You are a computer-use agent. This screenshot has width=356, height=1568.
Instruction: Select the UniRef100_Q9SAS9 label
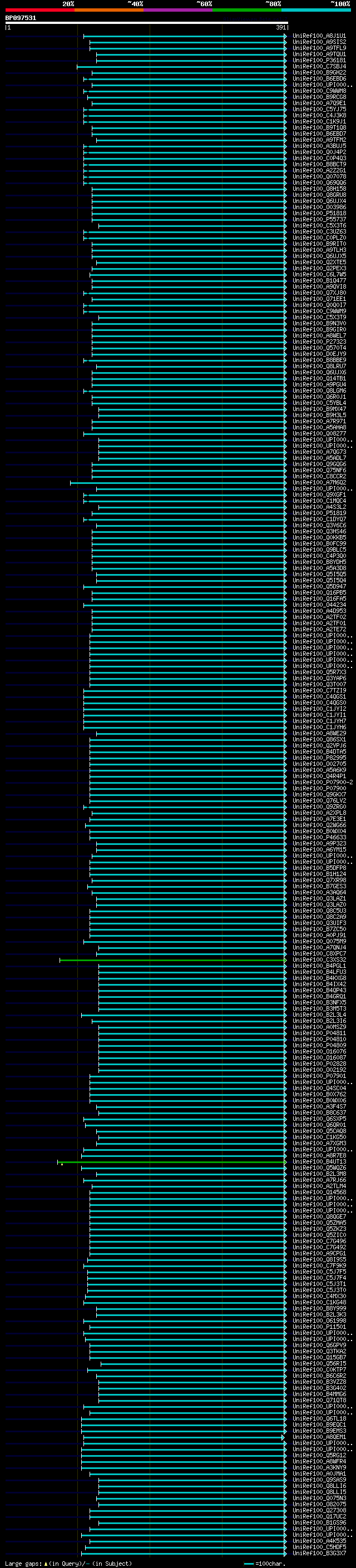point(319,1480)
